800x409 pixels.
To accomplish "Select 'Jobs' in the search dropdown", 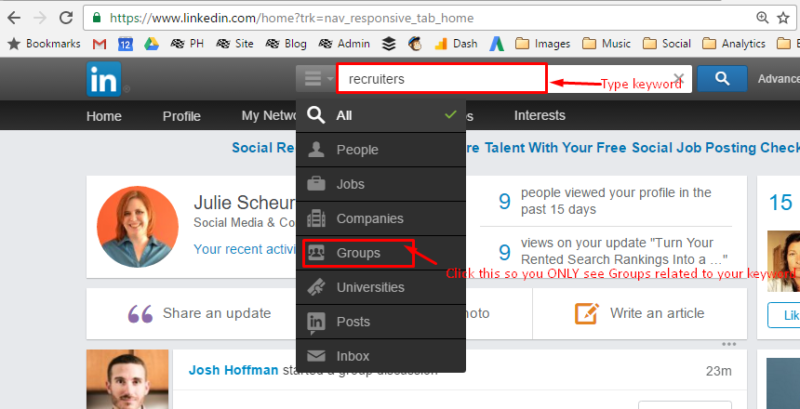I will 381,184.
